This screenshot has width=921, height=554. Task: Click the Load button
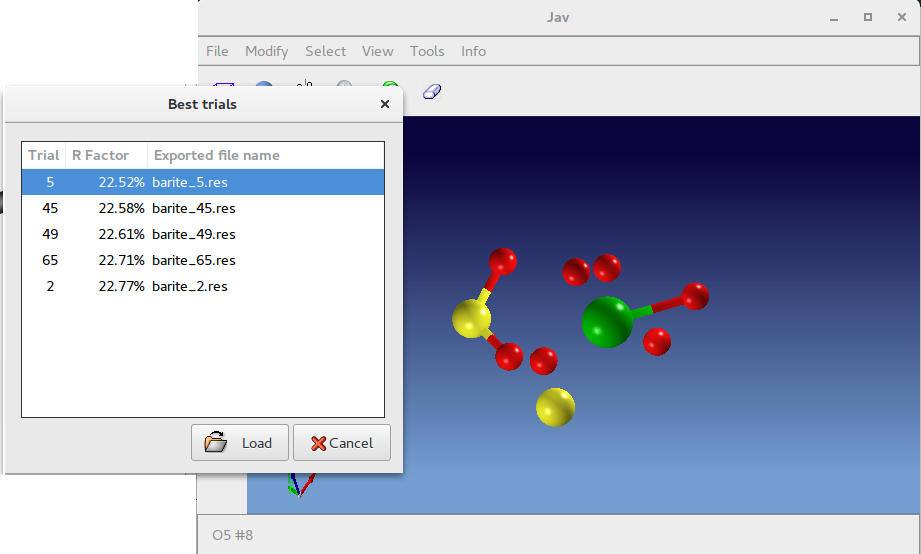pyautogui.click(x=240, y=442)
